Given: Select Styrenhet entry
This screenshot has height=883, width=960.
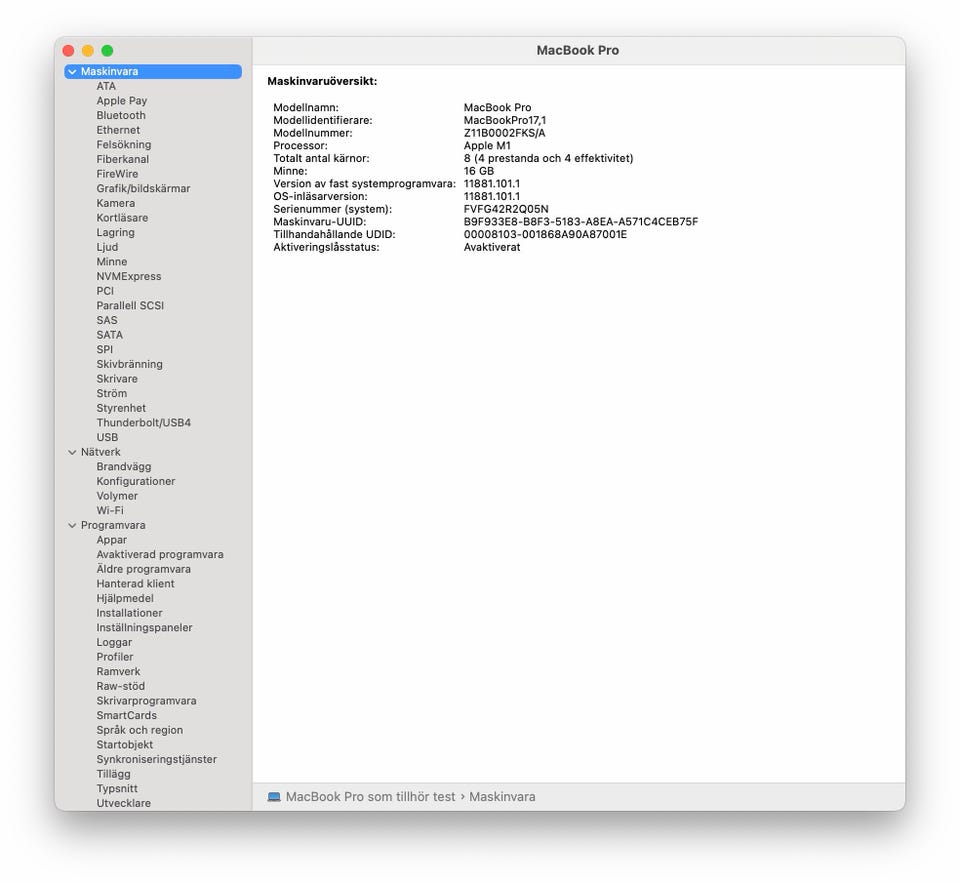Looking at the screenshot, I should [x=121, y=408].
